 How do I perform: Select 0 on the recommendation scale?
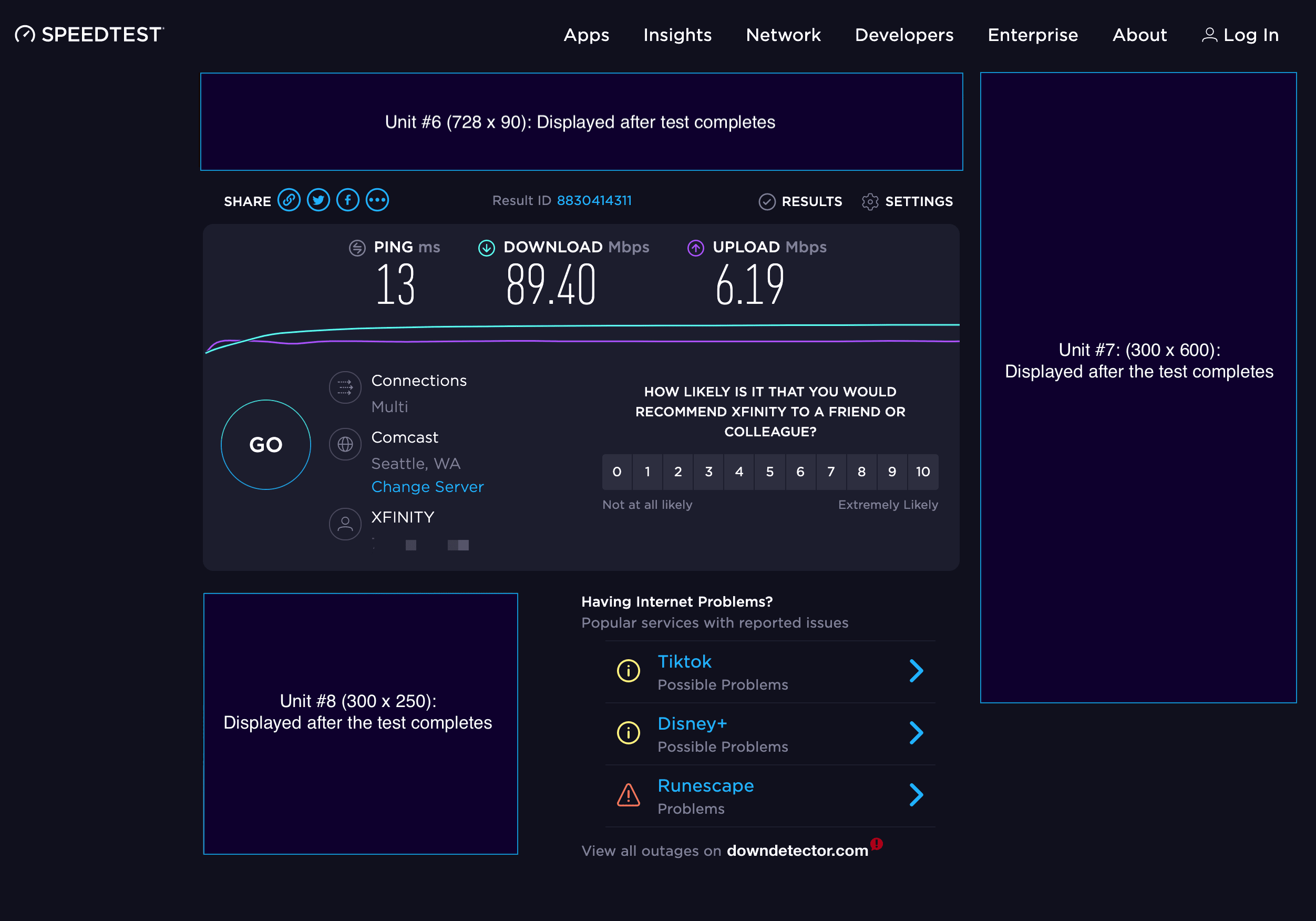click(x=616, y=472)
